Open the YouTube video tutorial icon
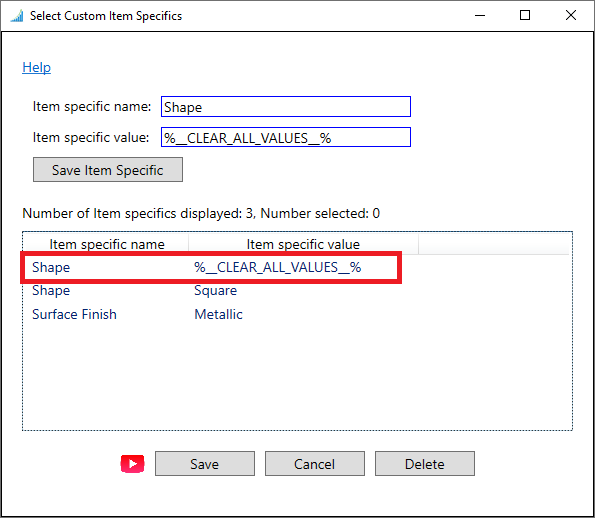 [132, 463]
